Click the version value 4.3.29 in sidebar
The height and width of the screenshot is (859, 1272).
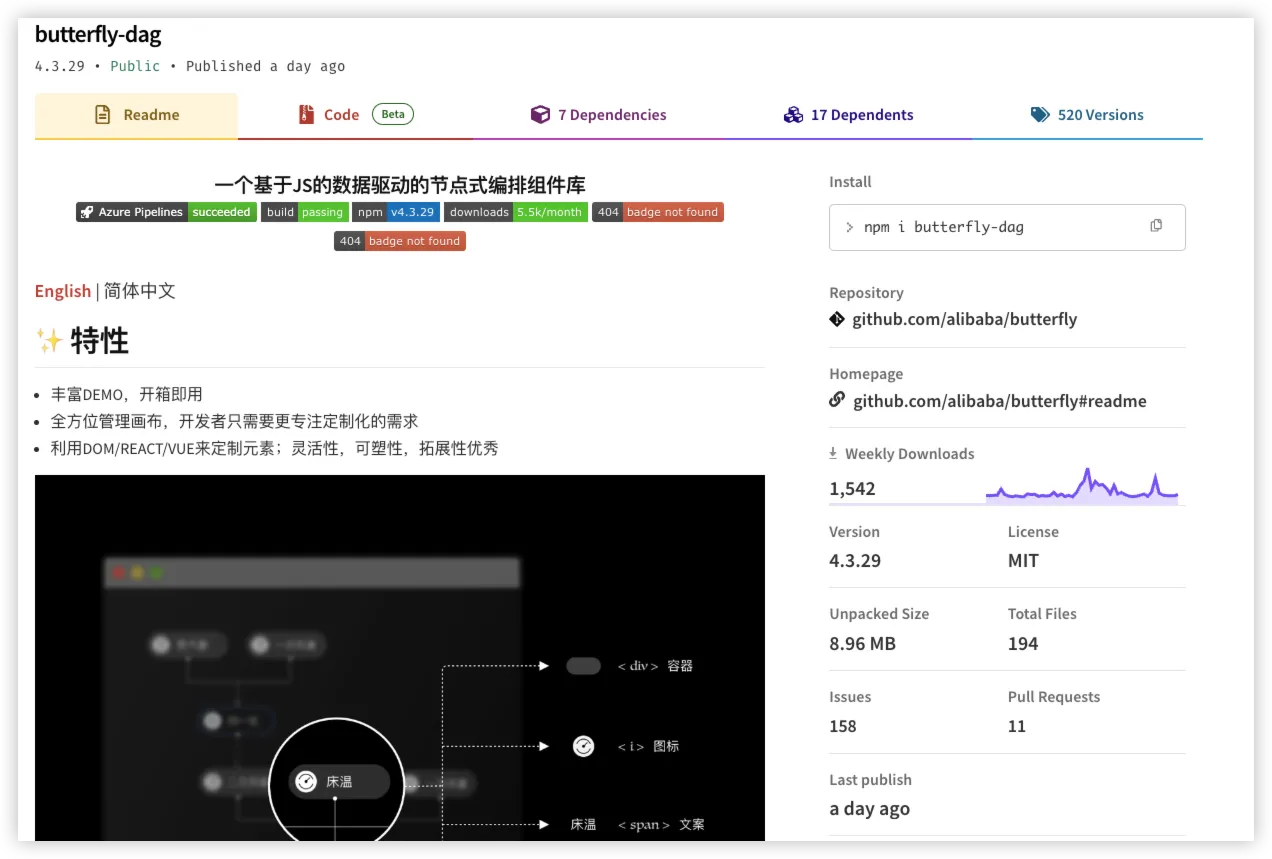pos(855,561)
